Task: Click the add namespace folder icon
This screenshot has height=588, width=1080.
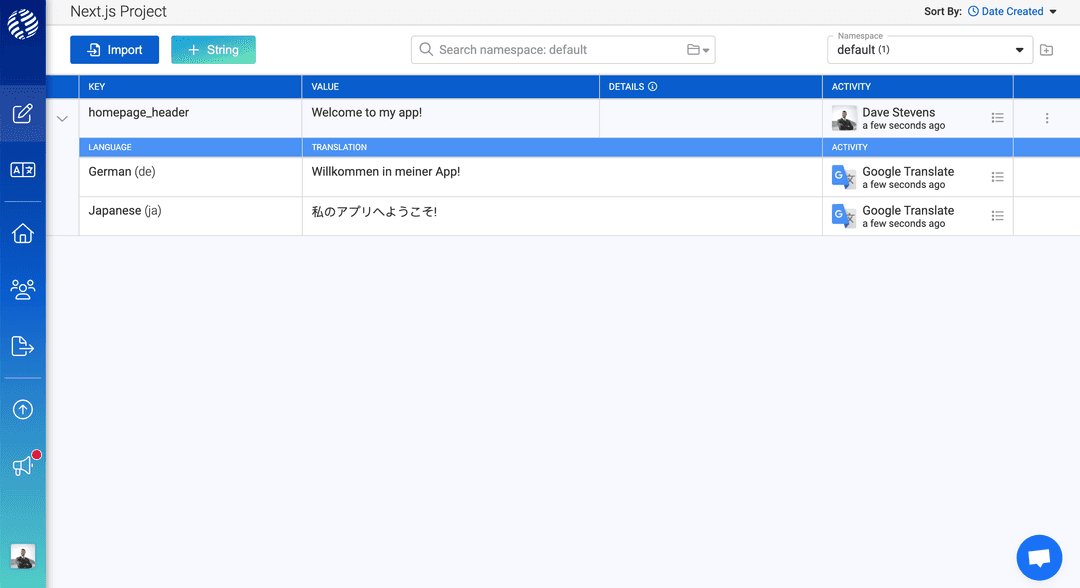Action: coord(1046,50)
